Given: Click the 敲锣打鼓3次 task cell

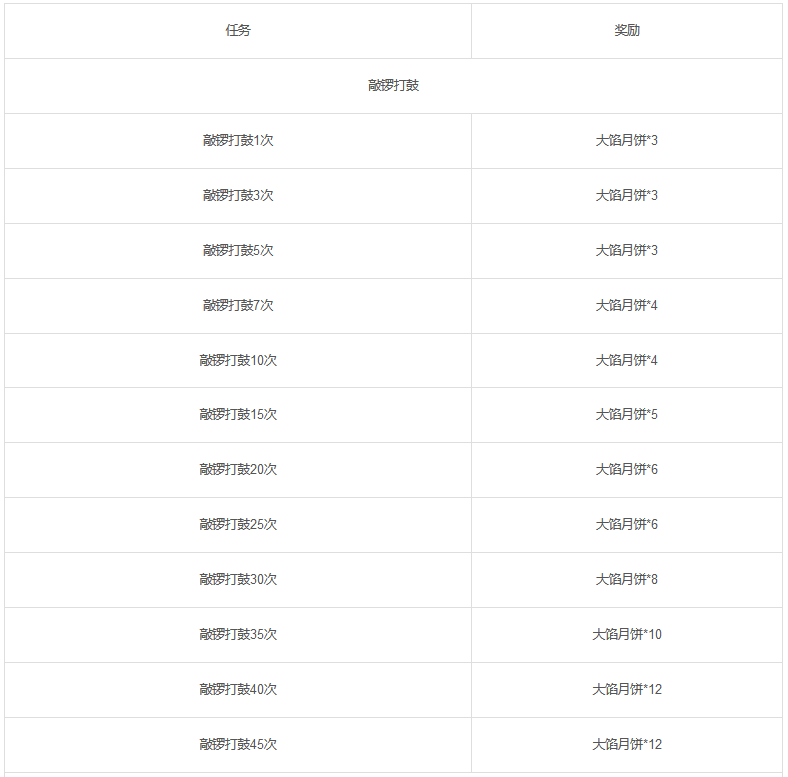Looking at the screenshot, I should pyautogui.click(x=238, y=196).
